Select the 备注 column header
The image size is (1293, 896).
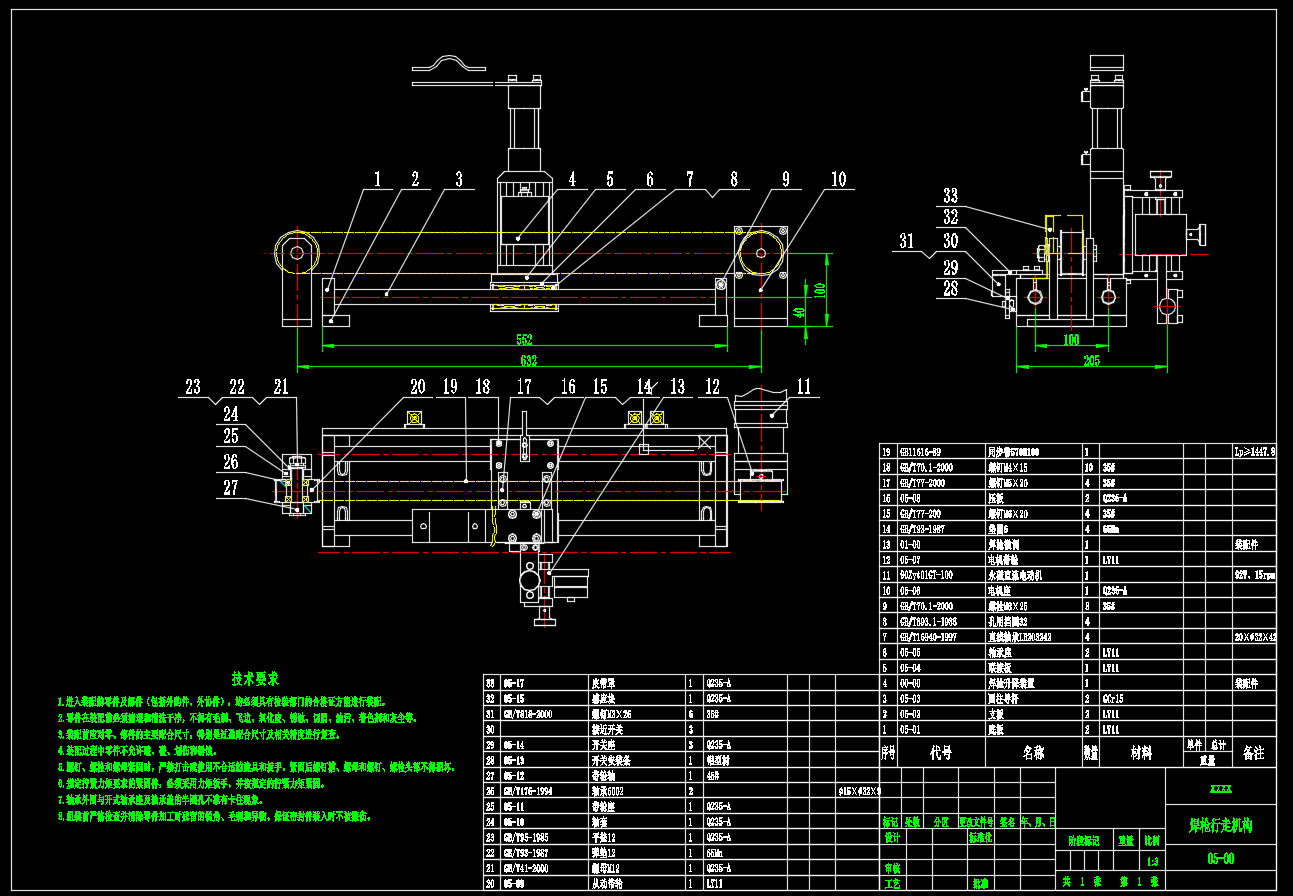[x=1253, y=752]
